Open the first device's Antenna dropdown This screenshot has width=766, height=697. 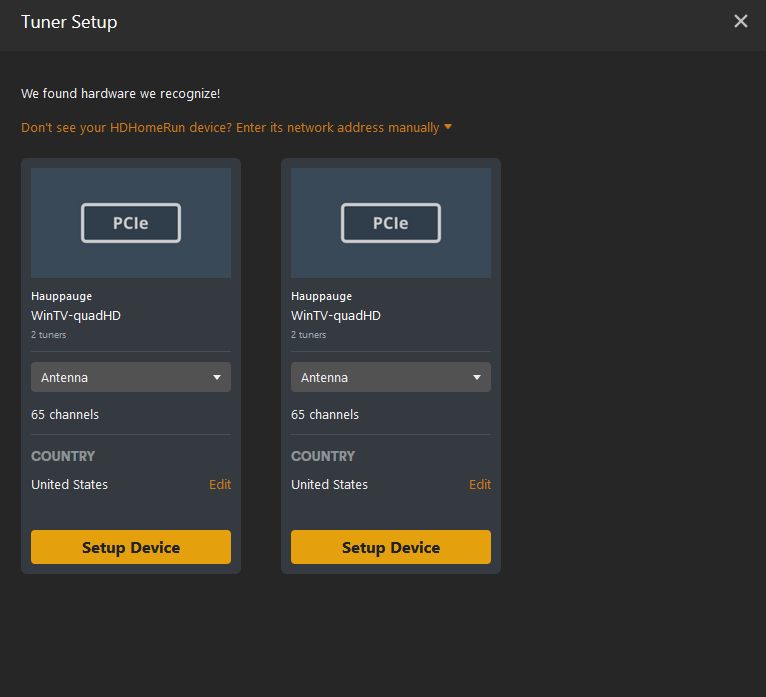[131, 378]
